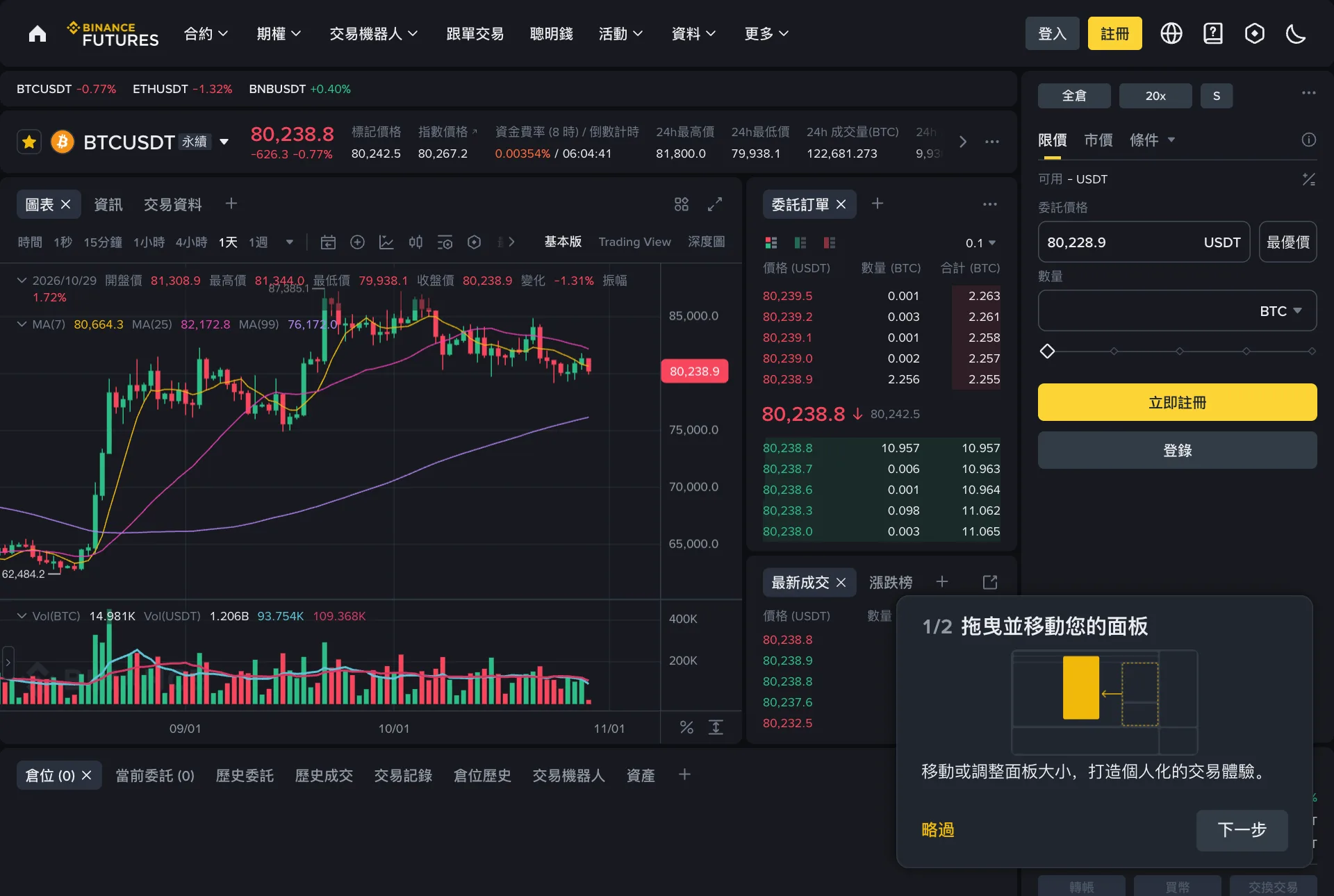
Task: Open the BTC quantity unit dropdown
Action: pos(1281,311)
